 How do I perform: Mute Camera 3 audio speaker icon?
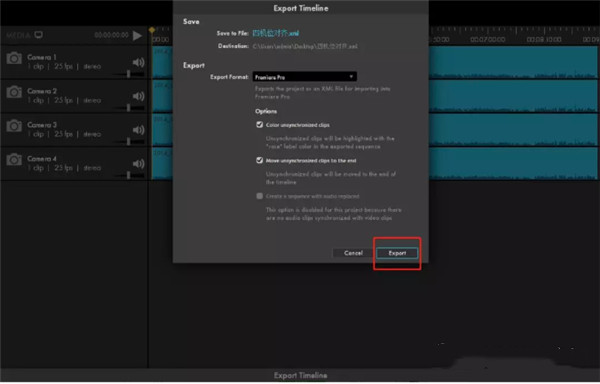click(138, 130)
